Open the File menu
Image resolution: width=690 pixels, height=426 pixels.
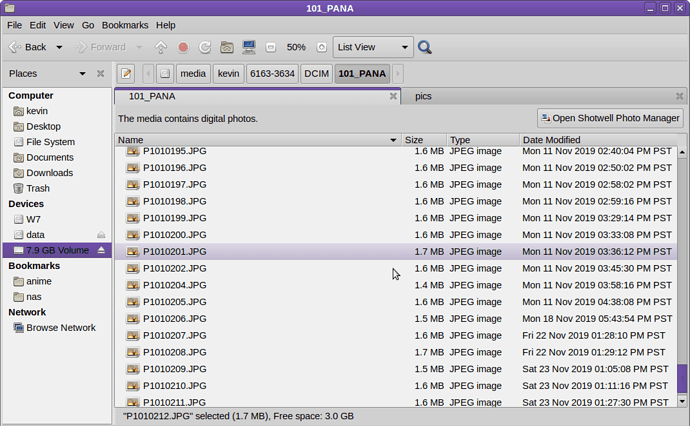(x=15, y=25)
